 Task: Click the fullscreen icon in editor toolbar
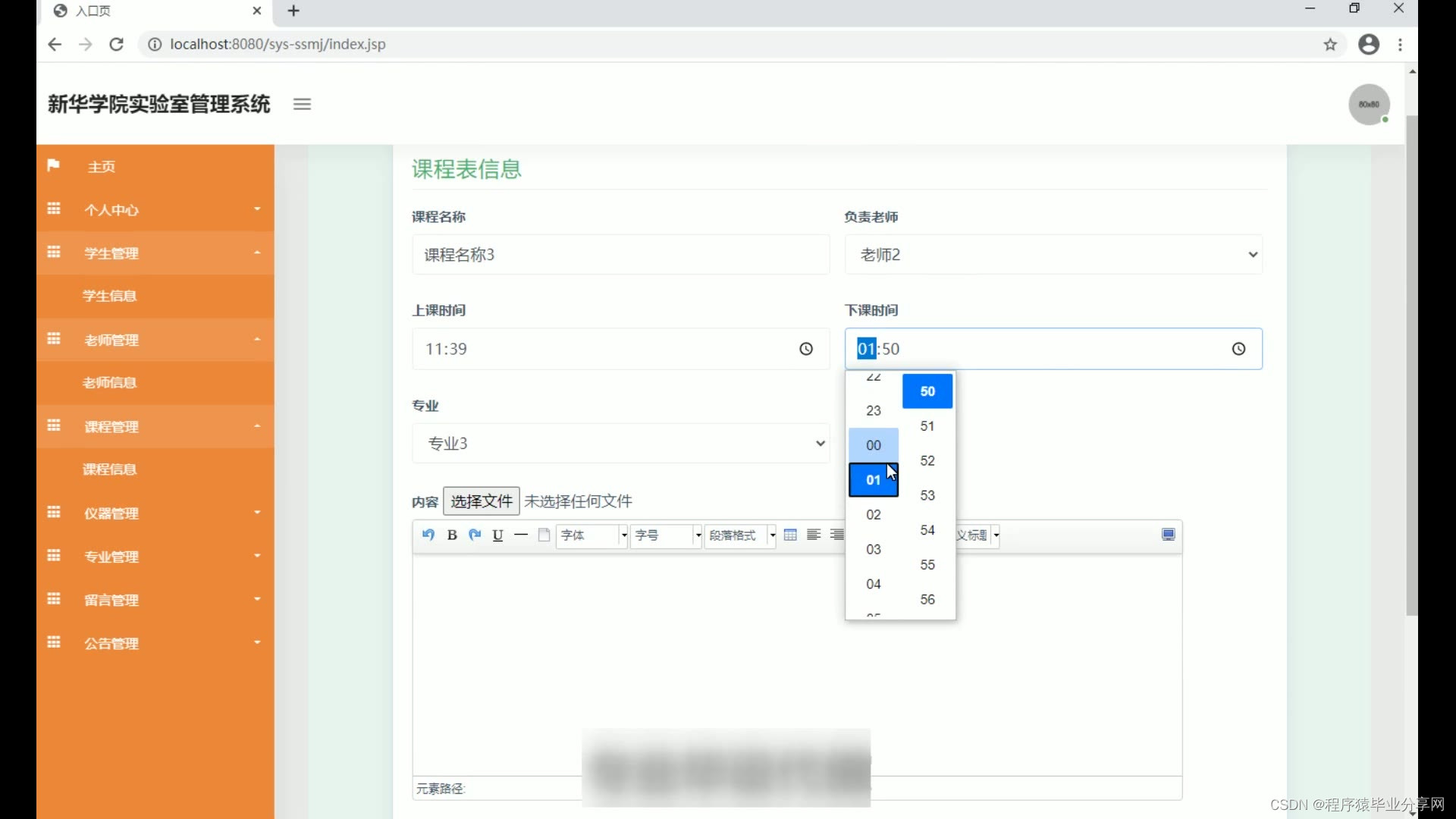coord(1168,535)
